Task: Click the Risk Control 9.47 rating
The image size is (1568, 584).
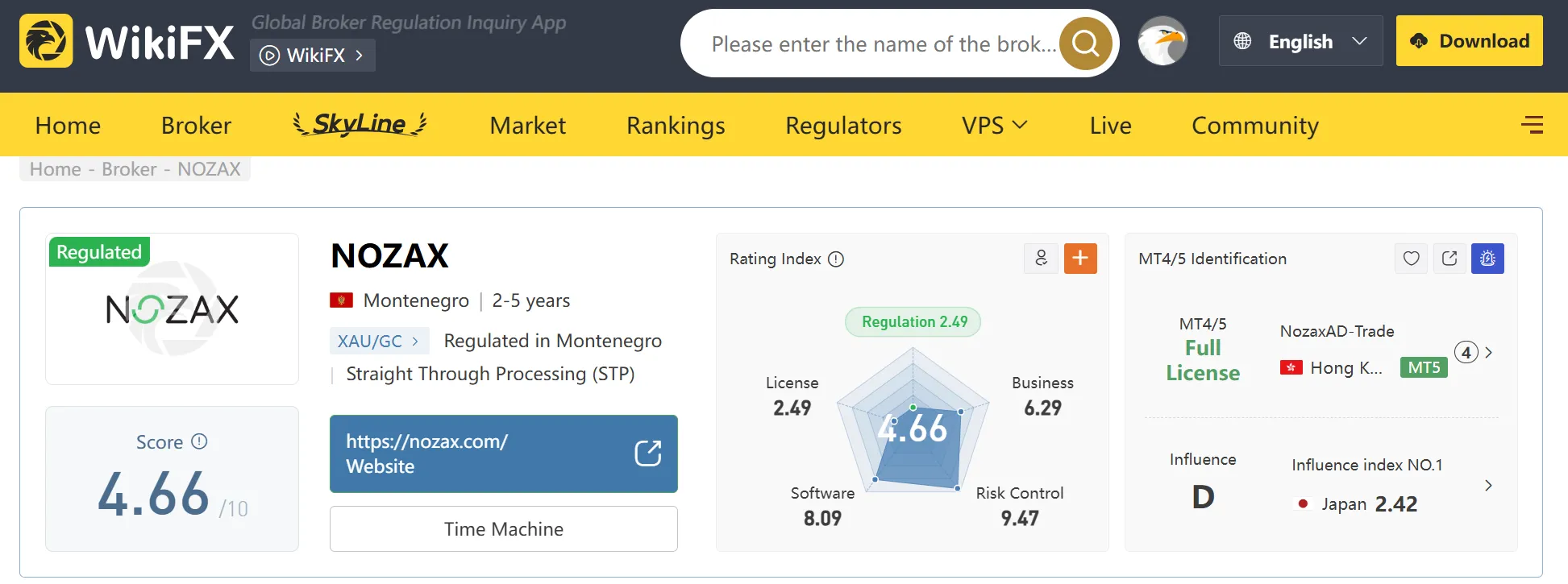Action: point(1020,506)
